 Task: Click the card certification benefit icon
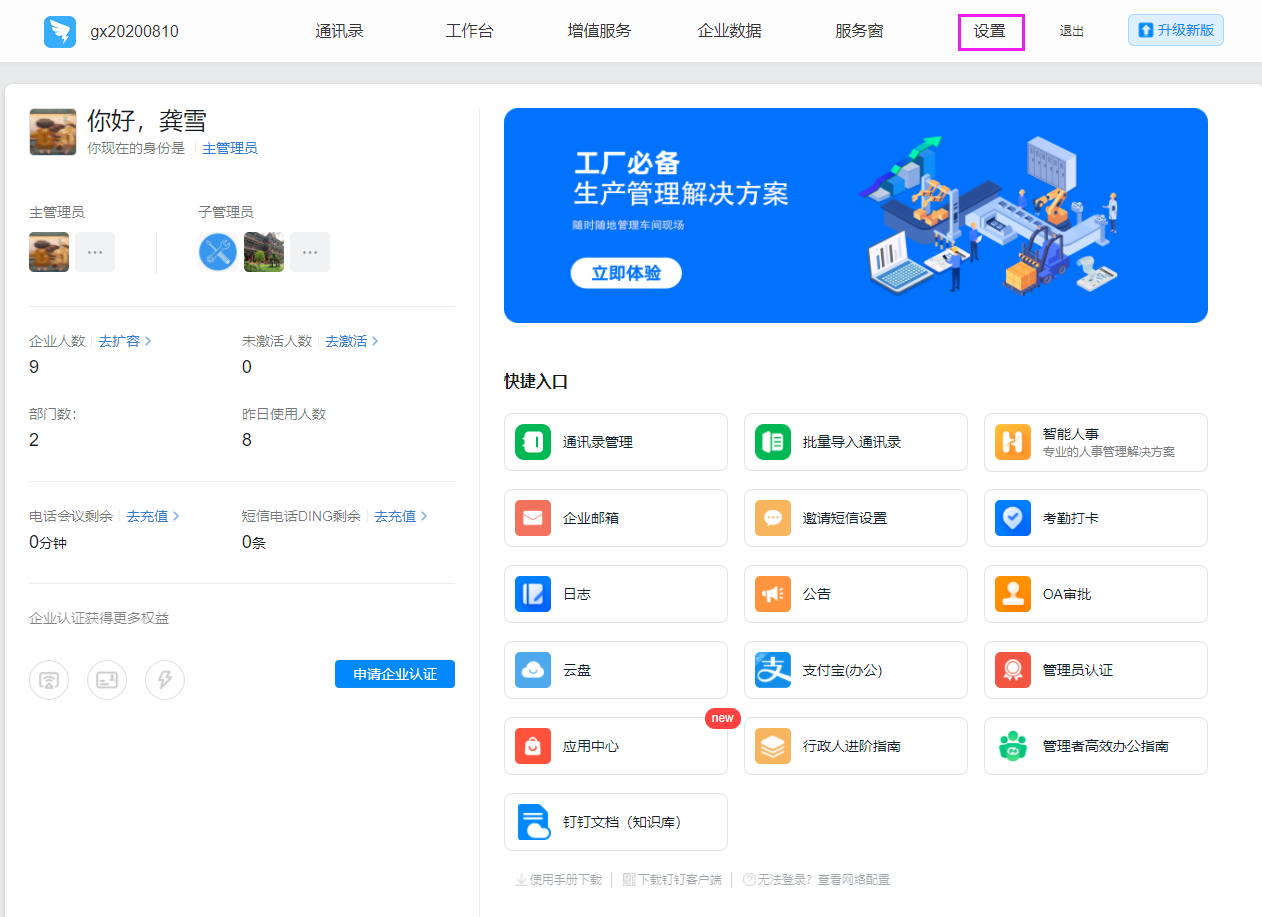tap(107, 680)
